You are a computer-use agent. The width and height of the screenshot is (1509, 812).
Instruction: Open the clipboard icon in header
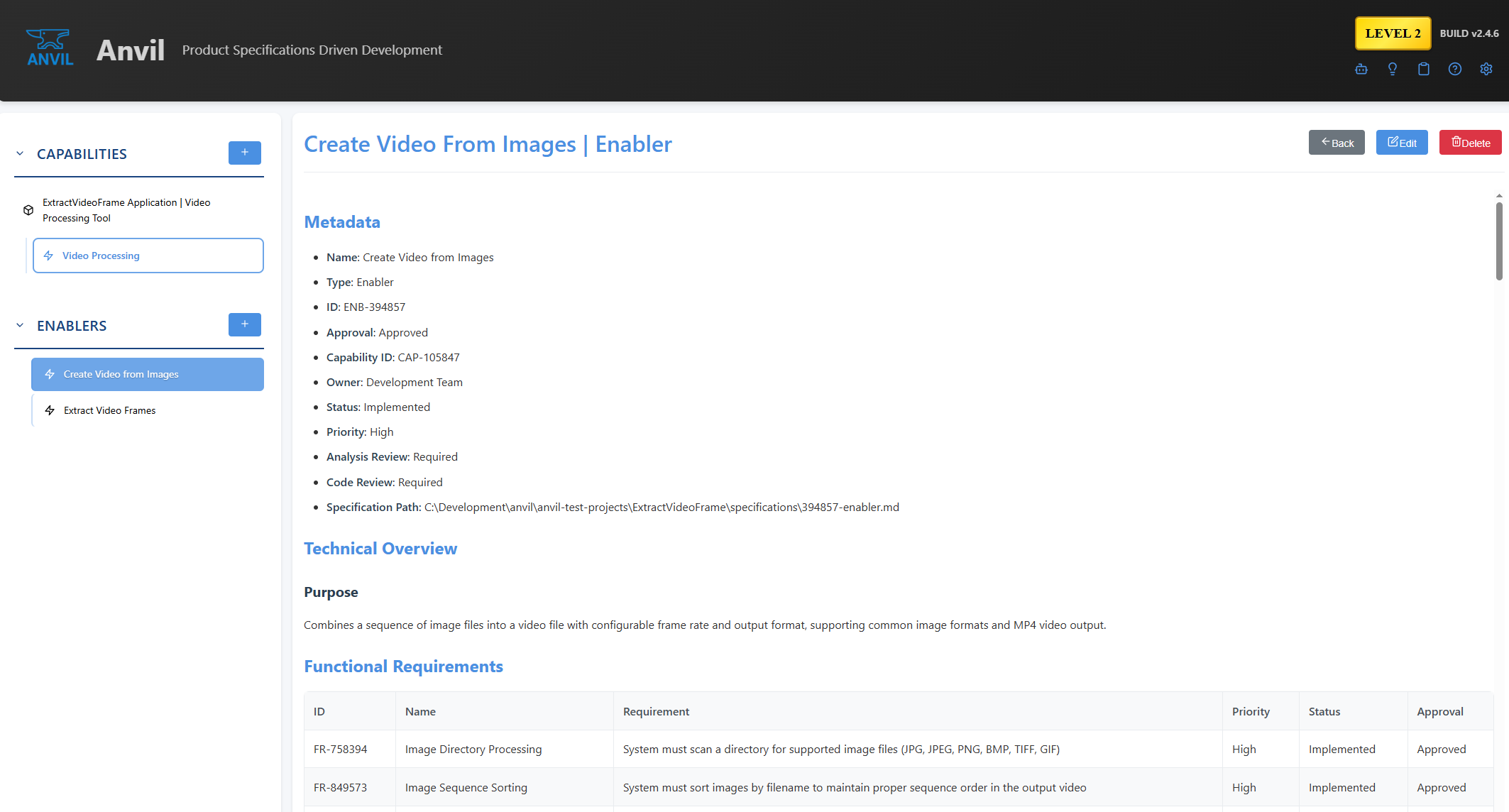point(1423,69)
